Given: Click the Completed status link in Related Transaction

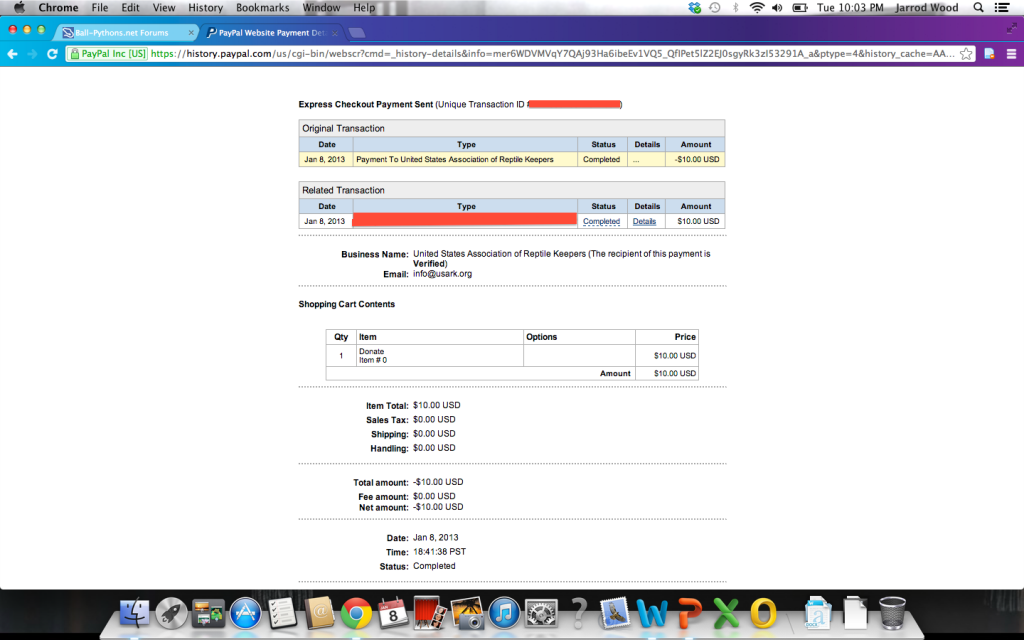Looking at the screenshot, I should click(x=601, y=221).
